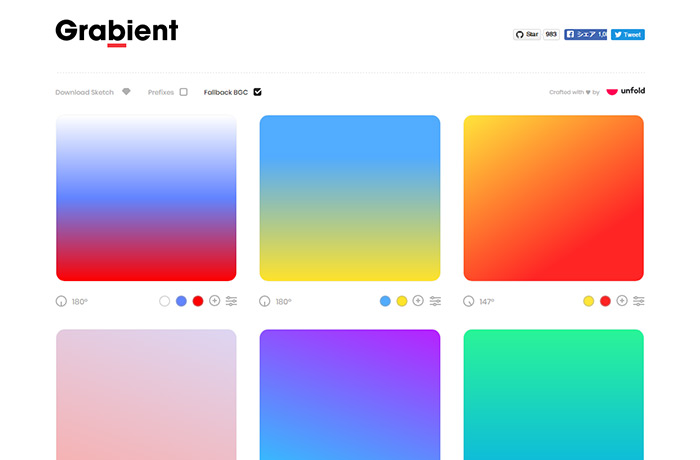700x460 pixels.
Task: Click the GitHub Star button
Action: pyautogui.click(x=527, y=34)
